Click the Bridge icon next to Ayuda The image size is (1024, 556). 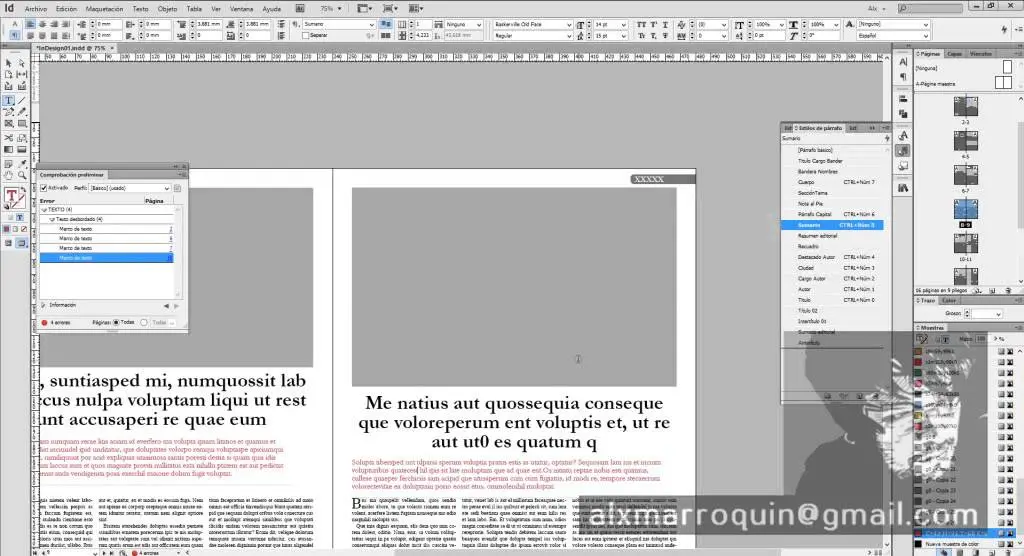300,8
